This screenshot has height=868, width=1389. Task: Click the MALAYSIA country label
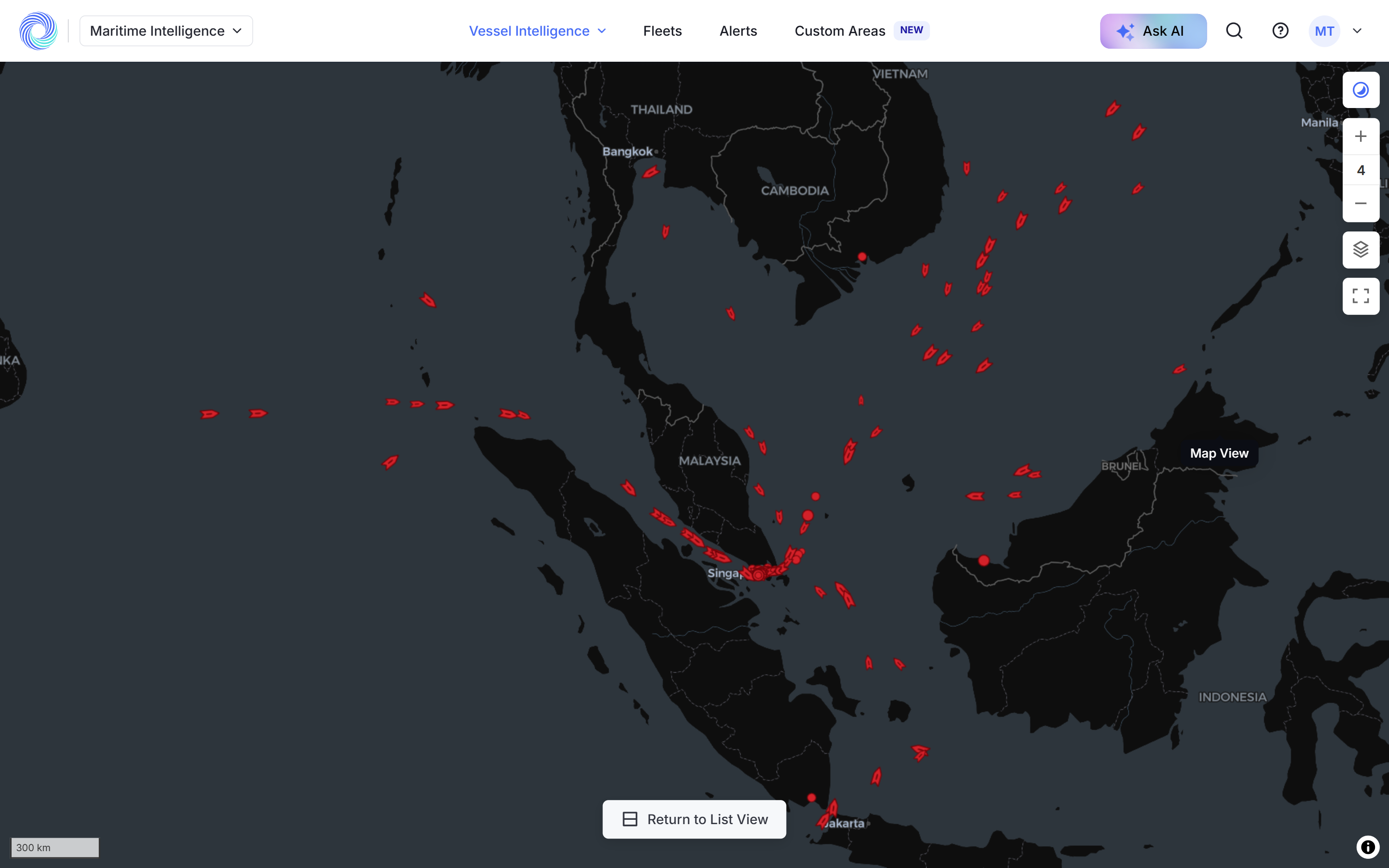(709, 461)
